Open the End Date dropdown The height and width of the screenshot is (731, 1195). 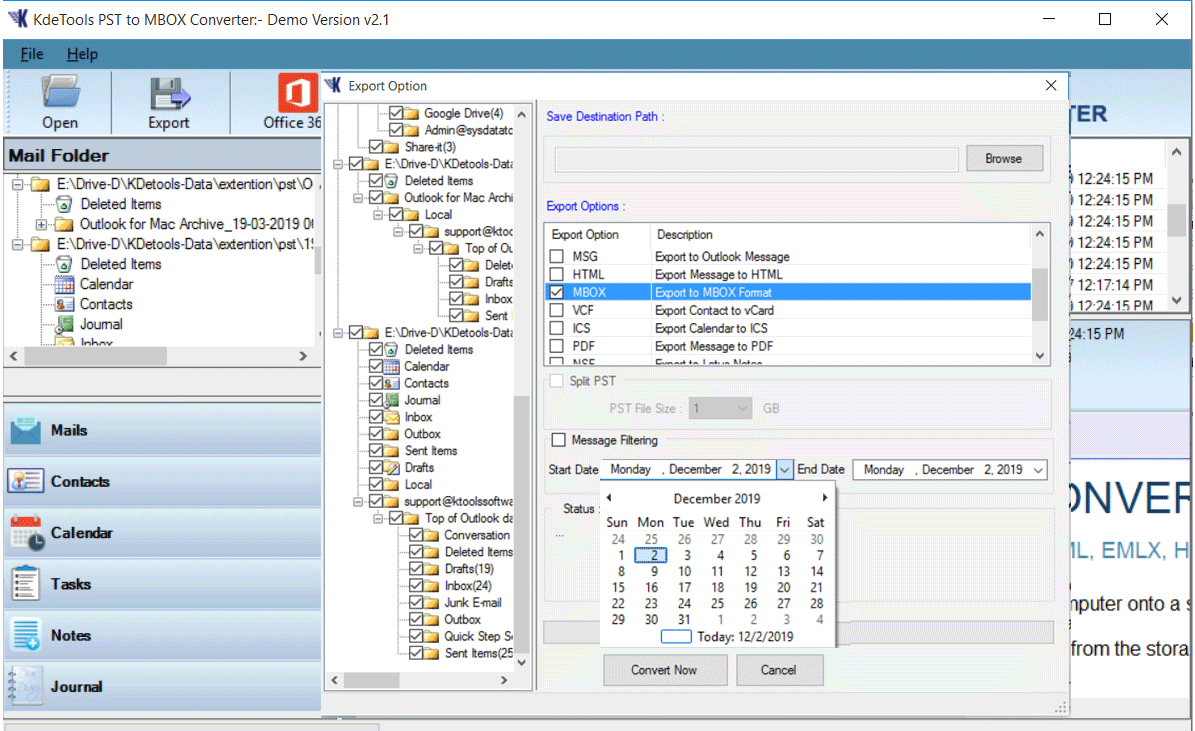pyautogui.click(x=1040, y=468)
